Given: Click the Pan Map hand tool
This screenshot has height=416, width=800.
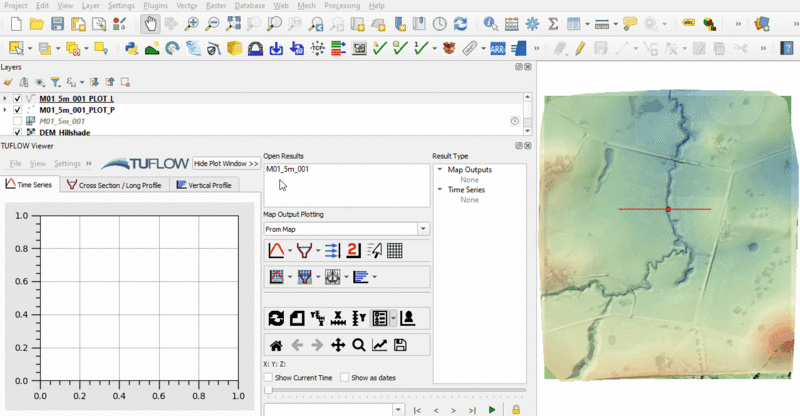Looking at the screenshot, I should (x=150, y=23).
